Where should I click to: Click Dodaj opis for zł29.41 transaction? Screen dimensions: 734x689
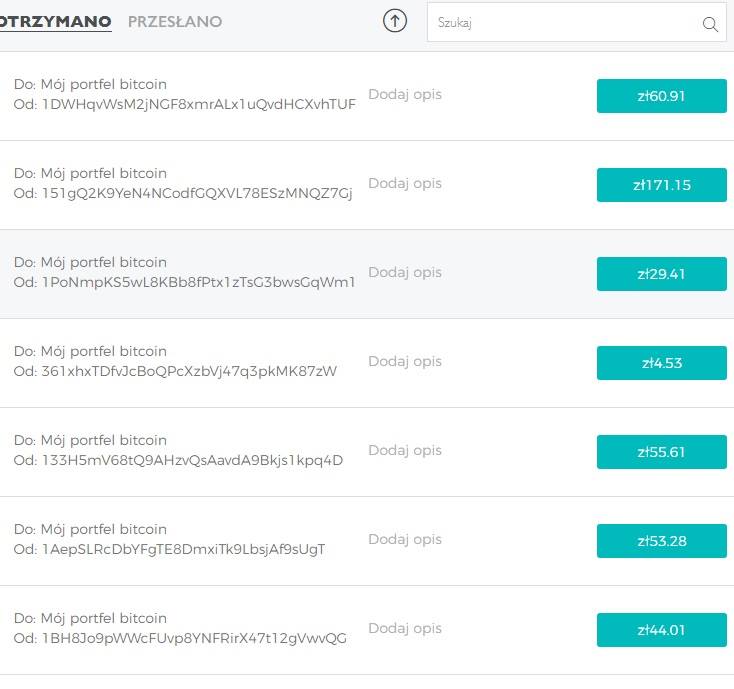click(405, 272)
